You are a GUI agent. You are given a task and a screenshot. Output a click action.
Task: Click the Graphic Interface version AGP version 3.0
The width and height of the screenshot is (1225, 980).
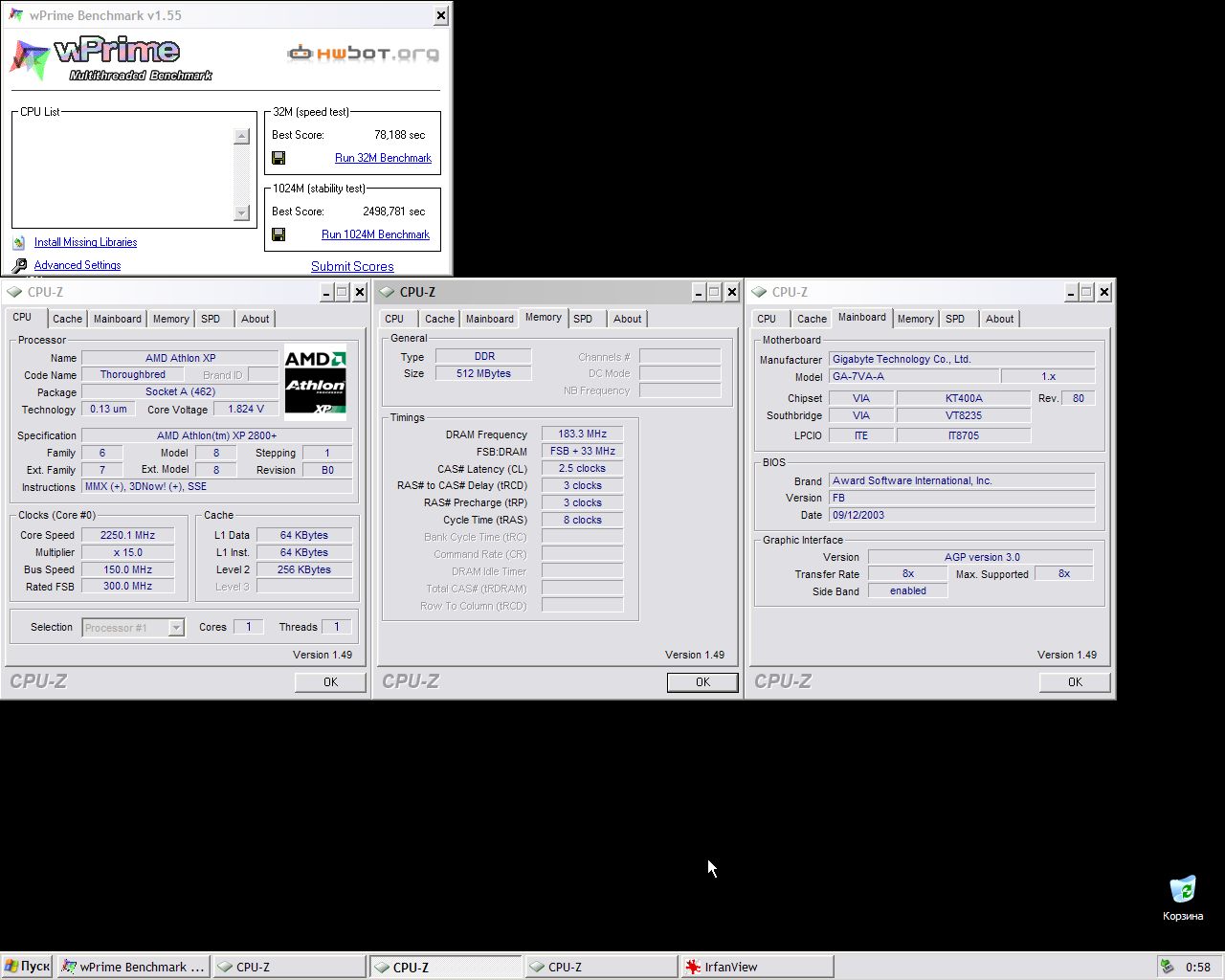982,557
